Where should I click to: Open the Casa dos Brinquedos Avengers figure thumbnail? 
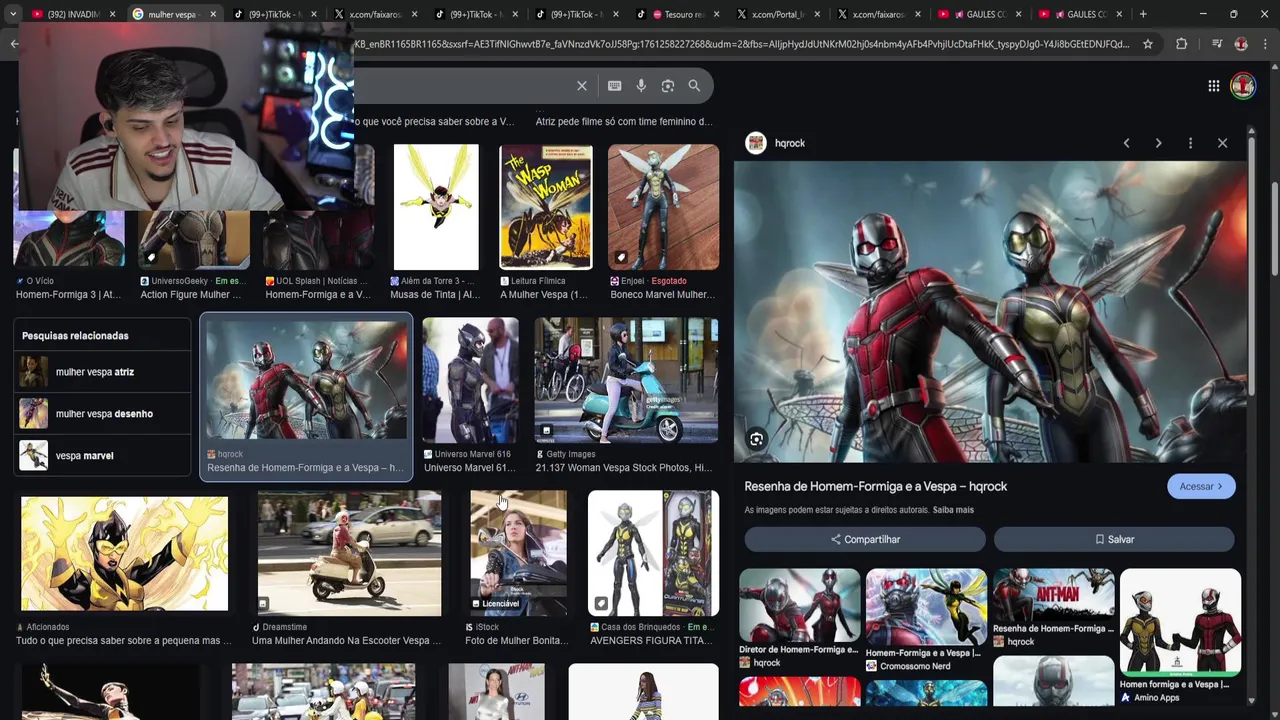pos(654,553)
